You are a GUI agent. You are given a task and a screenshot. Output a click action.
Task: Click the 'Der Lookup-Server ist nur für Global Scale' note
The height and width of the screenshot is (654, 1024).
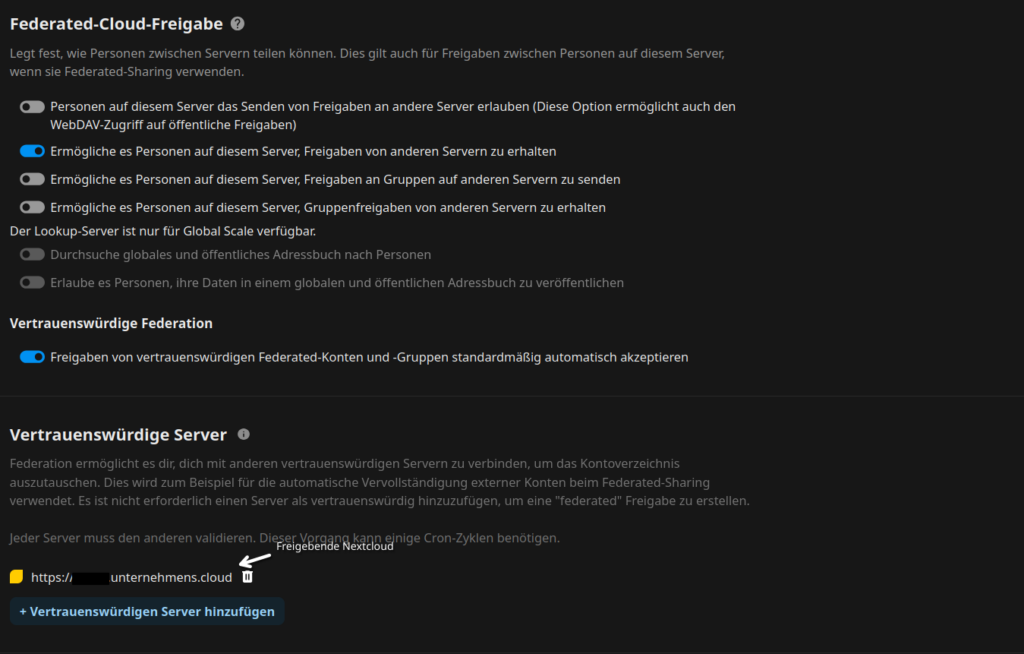coord(162,231)
